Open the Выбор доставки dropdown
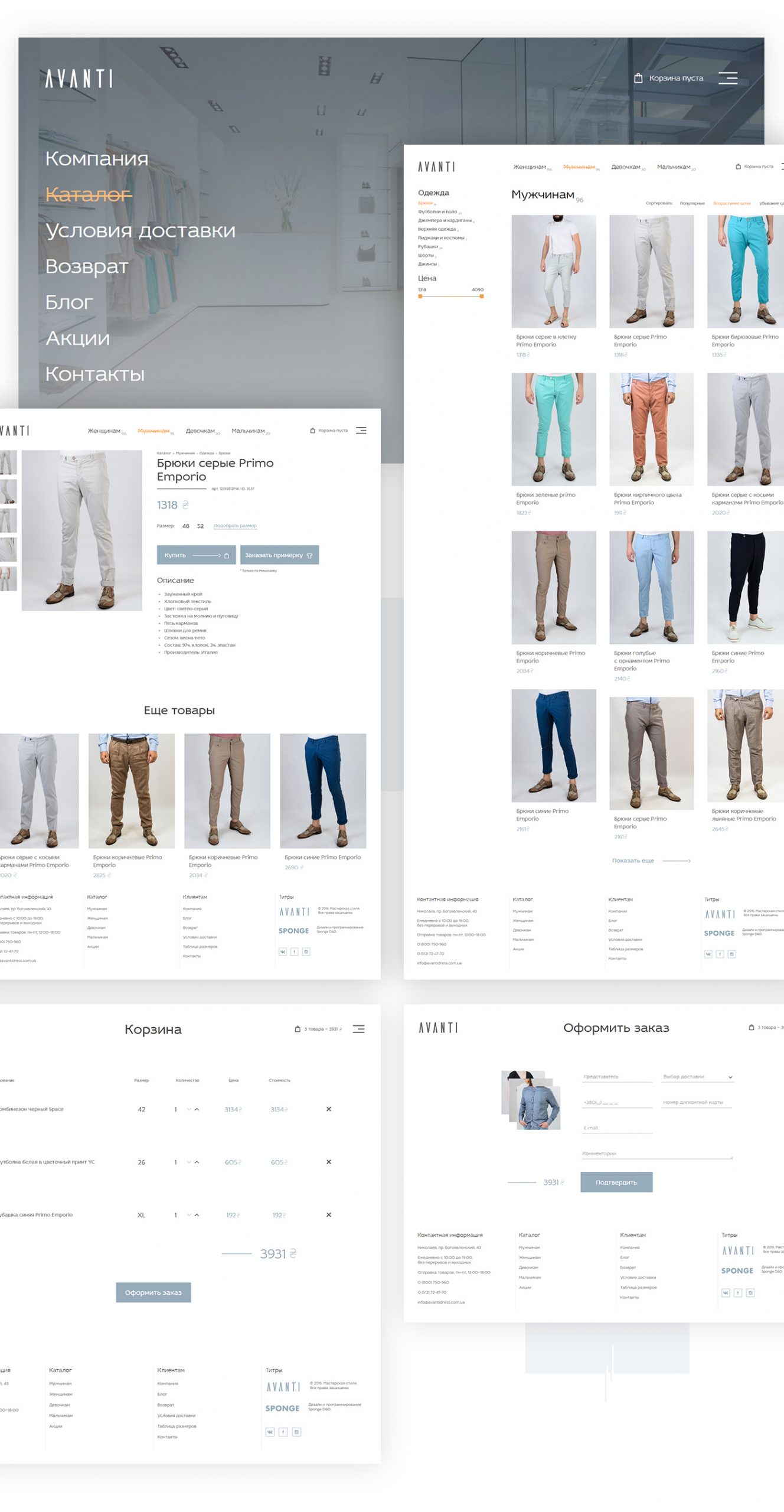 [x=697, y=1077]
